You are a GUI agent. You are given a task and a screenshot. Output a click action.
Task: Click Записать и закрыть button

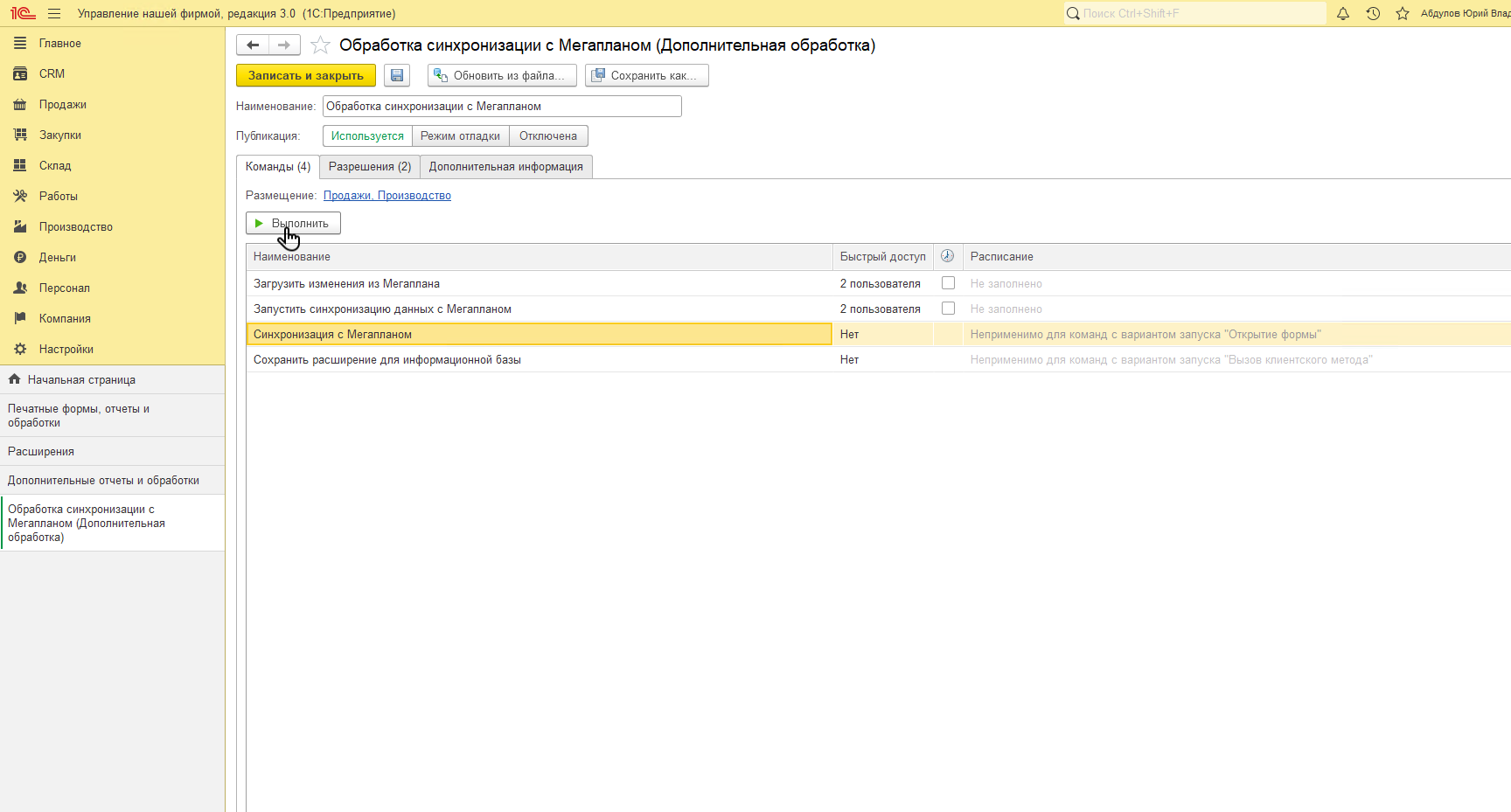click(306, 75)
